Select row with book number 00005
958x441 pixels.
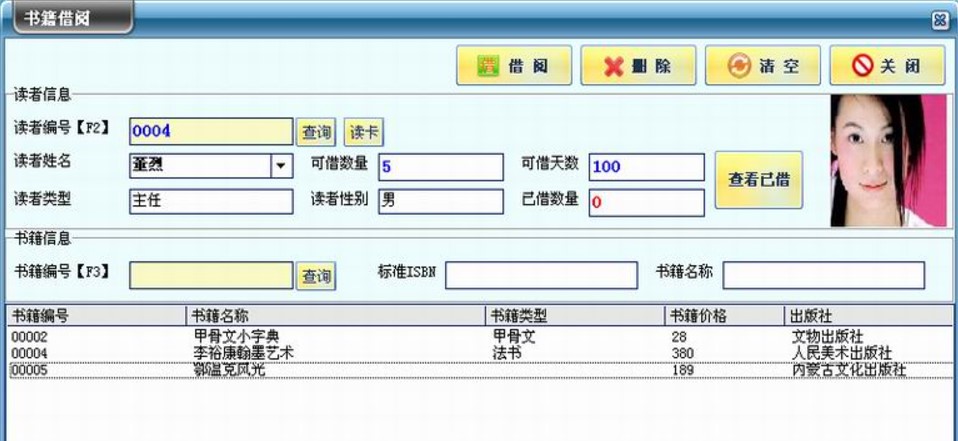(481, 370)
